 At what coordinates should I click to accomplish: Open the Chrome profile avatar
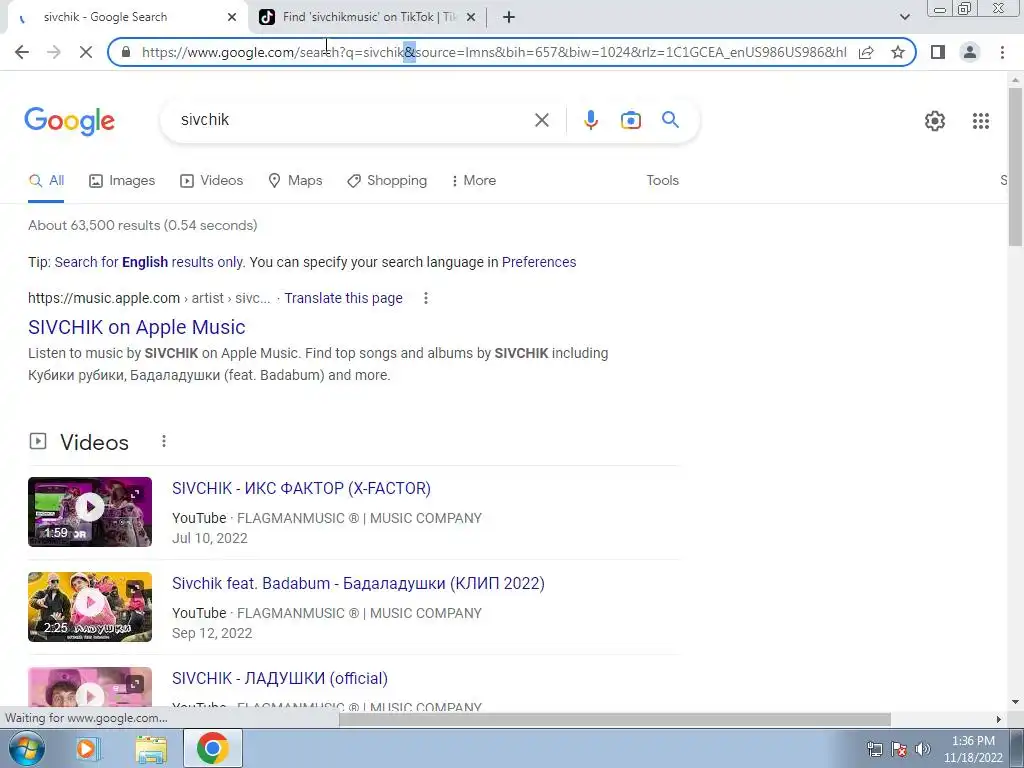point(970,52)
